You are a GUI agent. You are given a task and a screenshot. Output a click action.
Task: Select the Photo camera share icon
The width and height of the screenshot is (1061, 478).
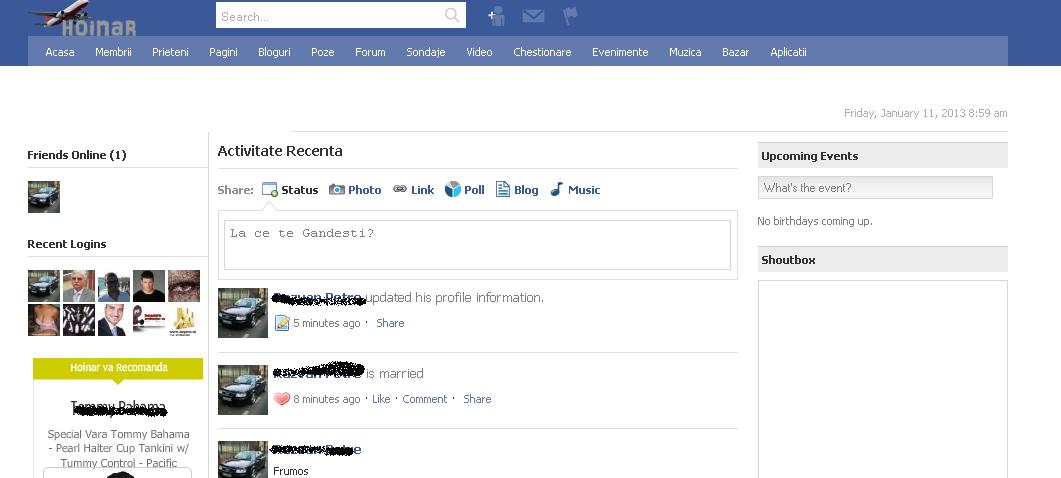(x=337, y=190)
